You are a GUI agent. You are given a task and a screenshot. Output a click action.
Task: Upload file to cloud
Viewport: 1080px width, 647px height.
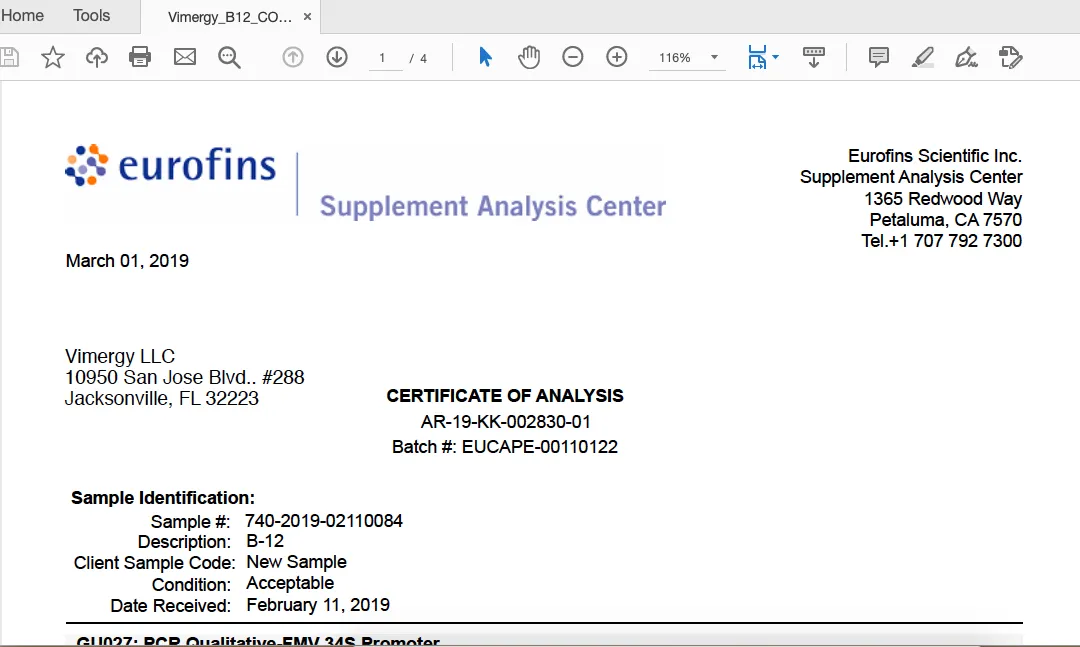pyautogui.click(x=97, y=58)
